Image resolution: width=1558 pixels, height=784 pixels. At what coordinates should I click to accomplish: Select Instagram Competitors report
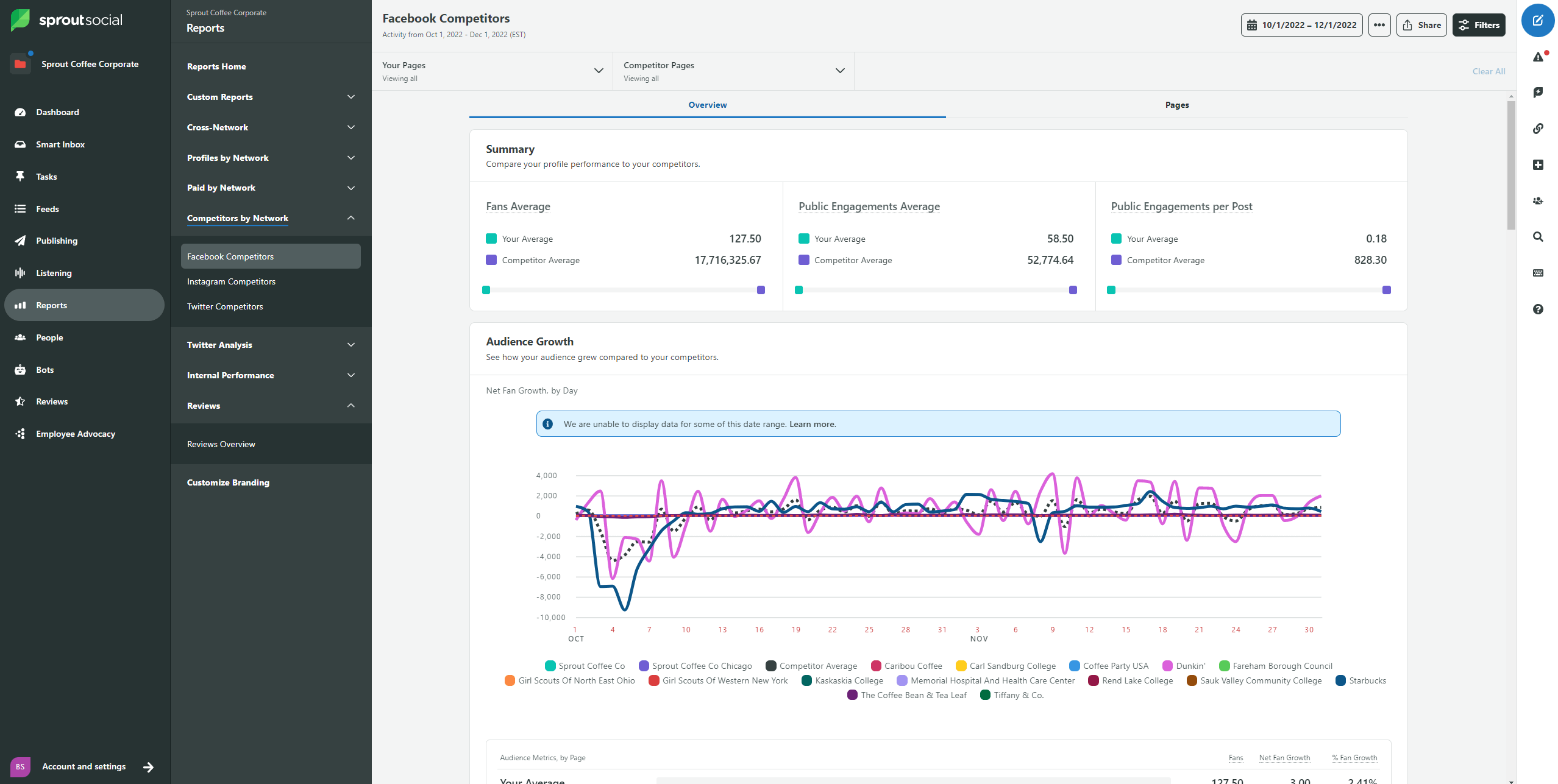[232, 281]
